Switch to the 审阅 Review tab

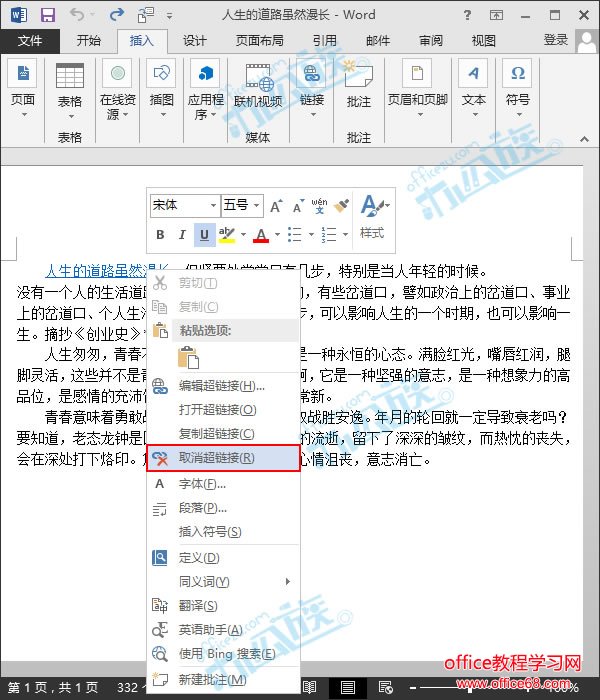tap(431, 41)
